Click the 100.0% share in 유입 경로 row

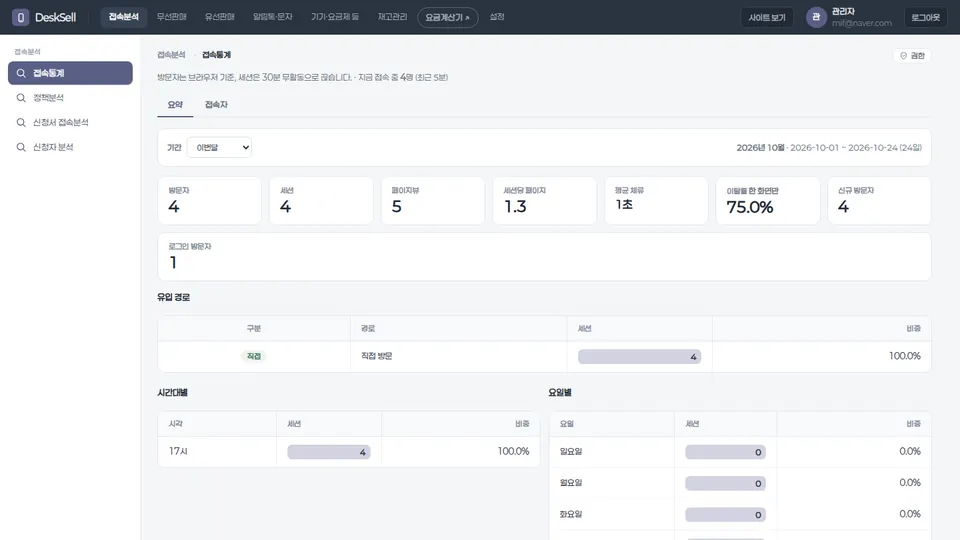(x=904, y=356)
